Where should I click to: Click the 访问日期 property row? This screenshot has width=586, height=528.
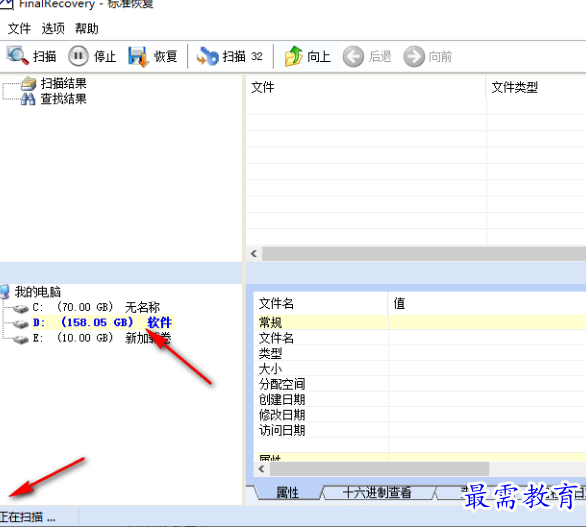[x=420, y=430]
